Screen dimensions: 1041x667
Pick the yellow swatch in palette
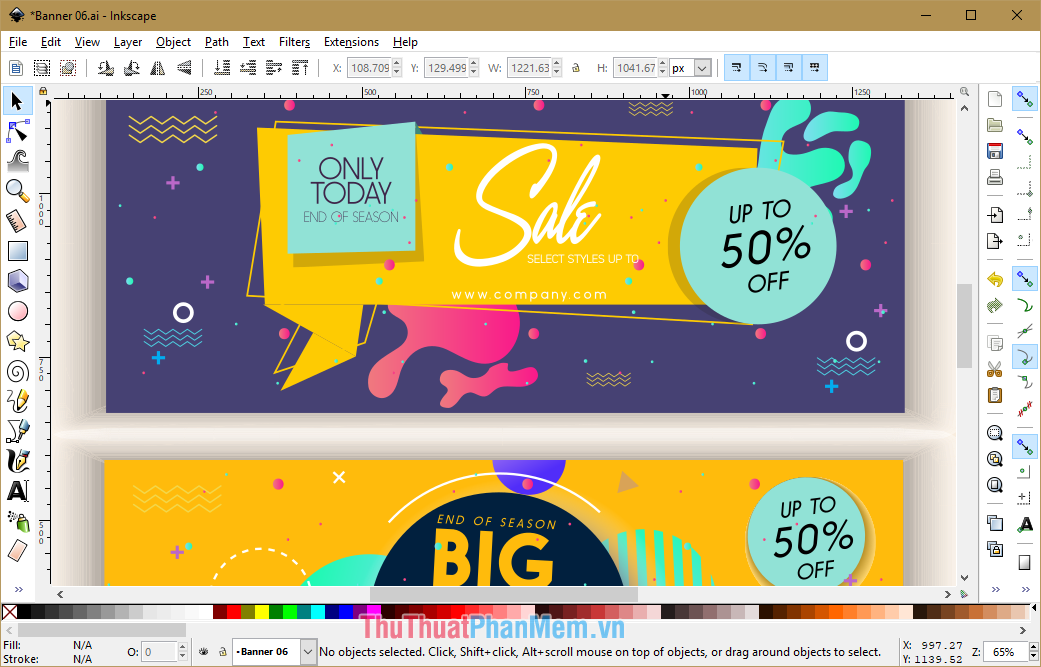click(262, 611)
